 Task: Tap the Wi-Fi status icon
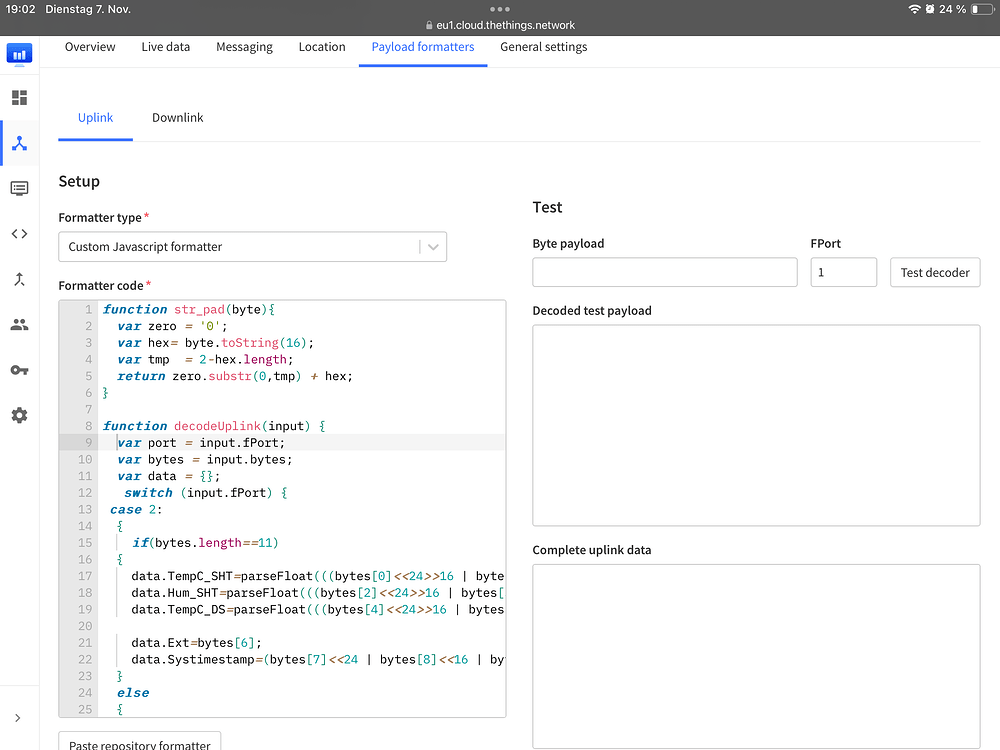pyautogui.click(x=914, y=9)
